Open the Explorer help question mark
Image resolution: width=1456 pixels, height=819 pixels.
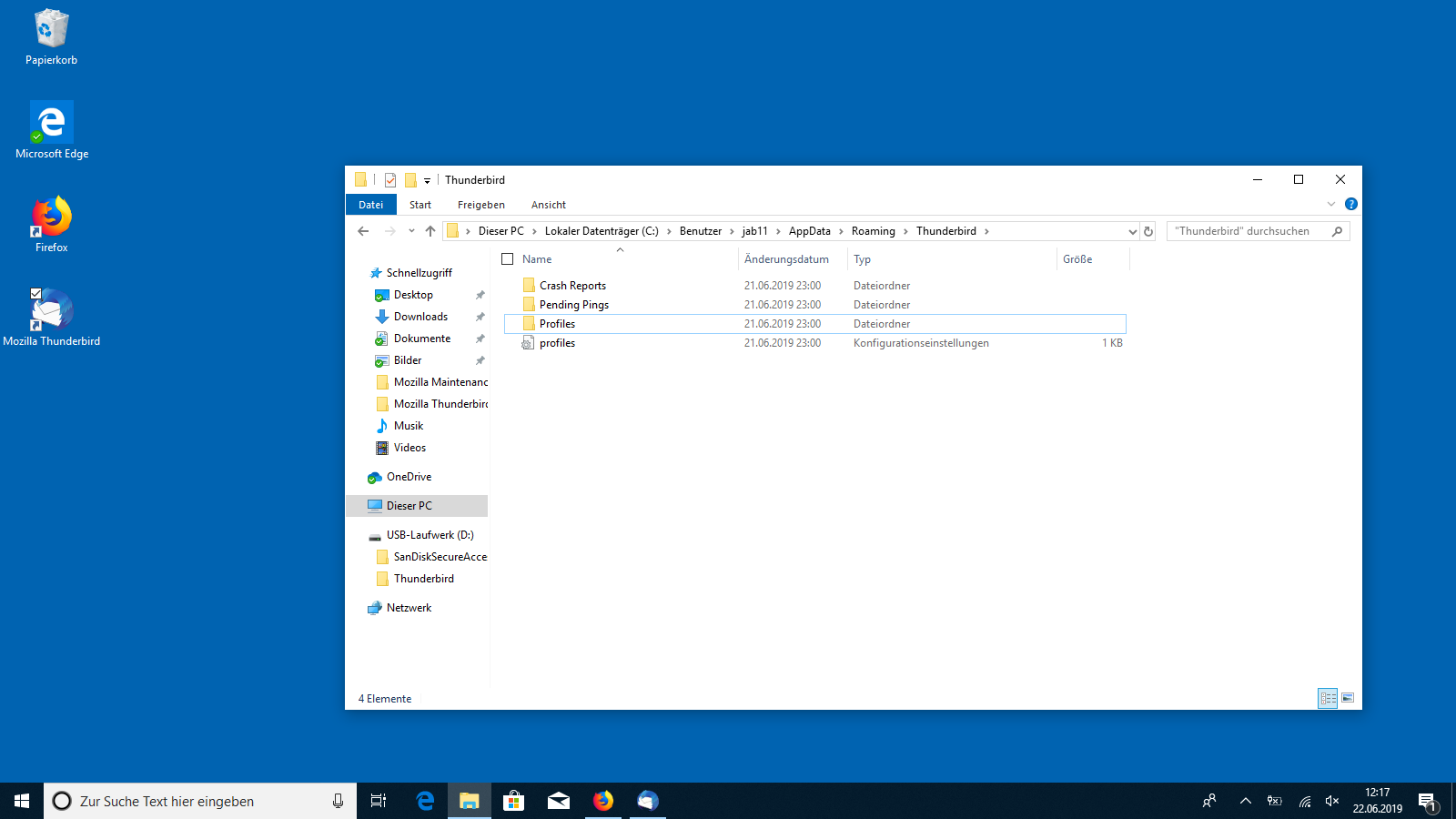[x=1351, y=204]
